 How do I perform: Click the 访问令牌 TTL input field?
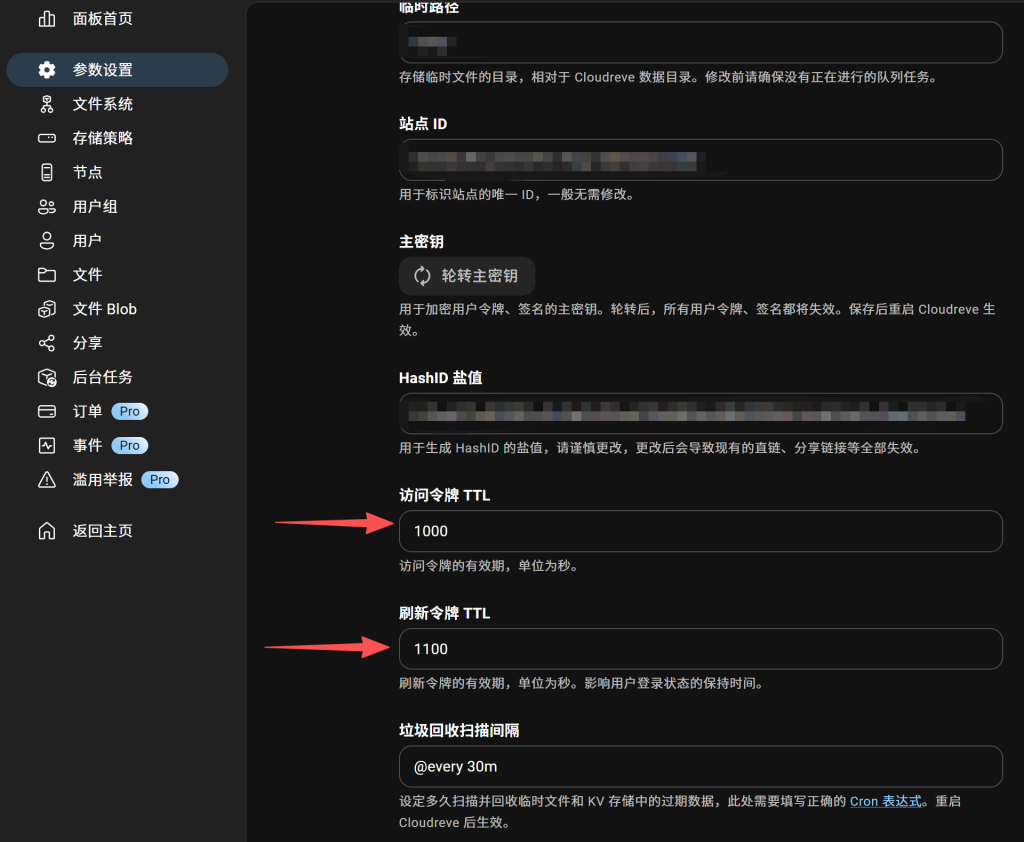pyautogui.click(x=700, y=531)
